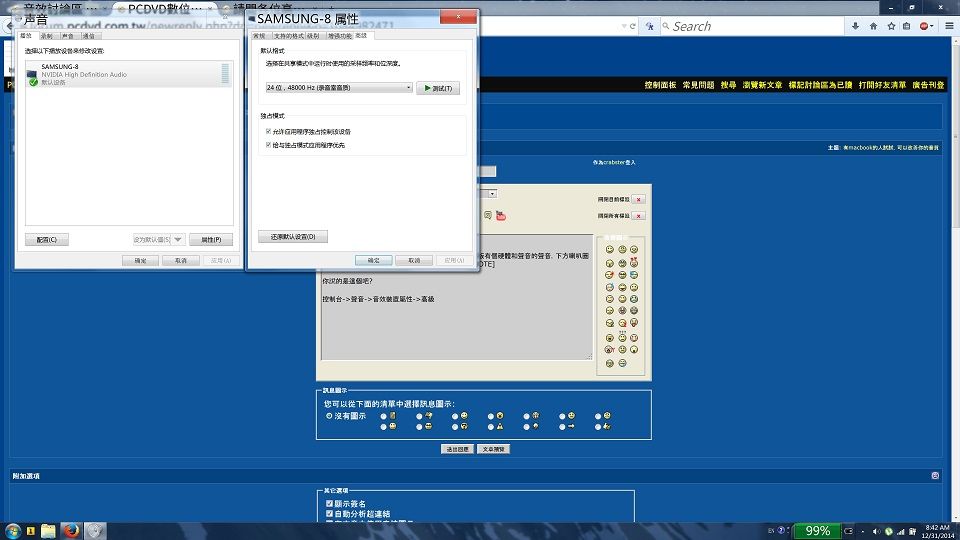Toggle exclusive mode priority checkbox

click(x=268, y=144)
